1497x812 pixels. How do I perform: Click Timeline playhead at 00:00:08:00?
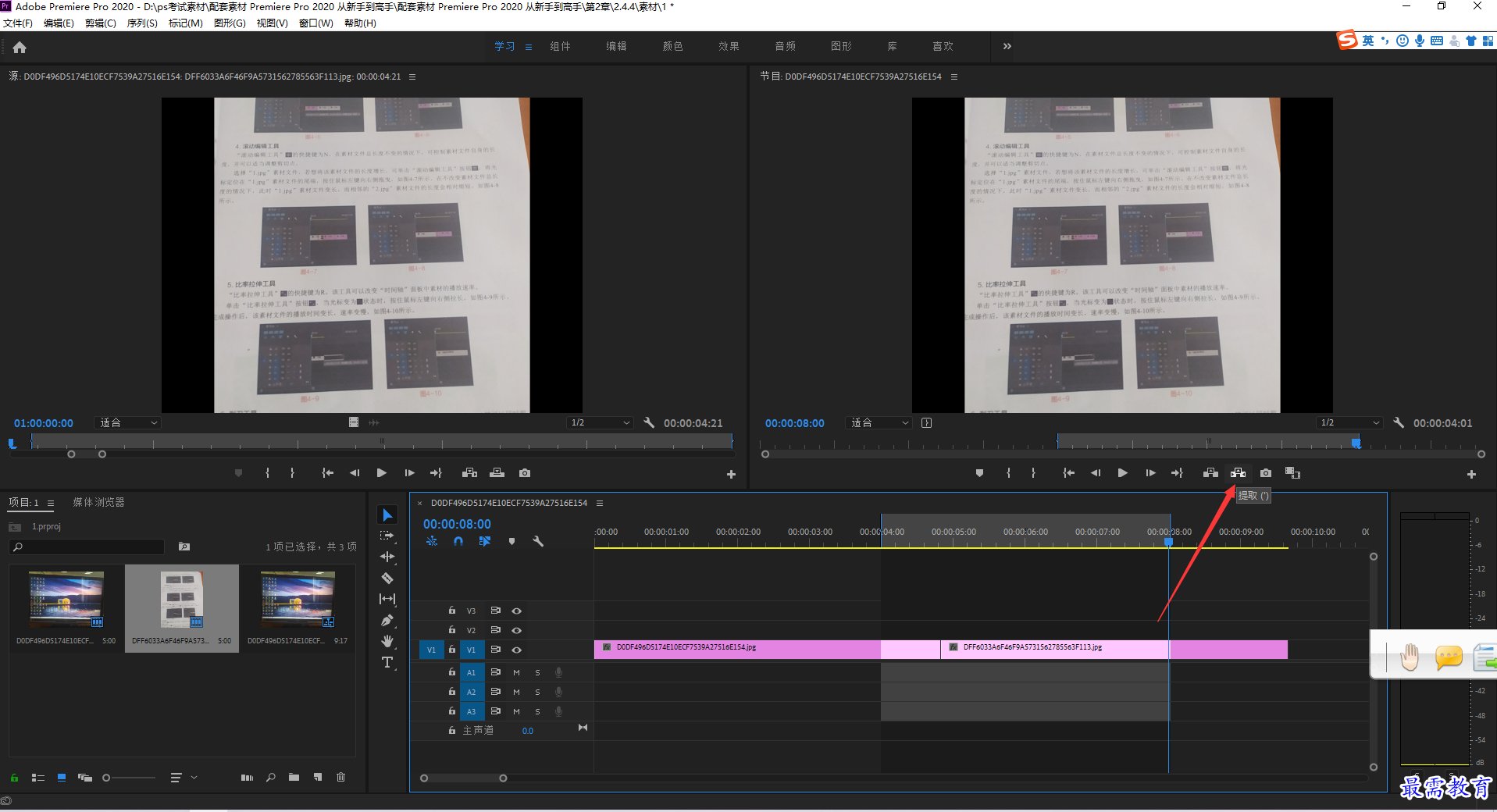pos(1169,540)
